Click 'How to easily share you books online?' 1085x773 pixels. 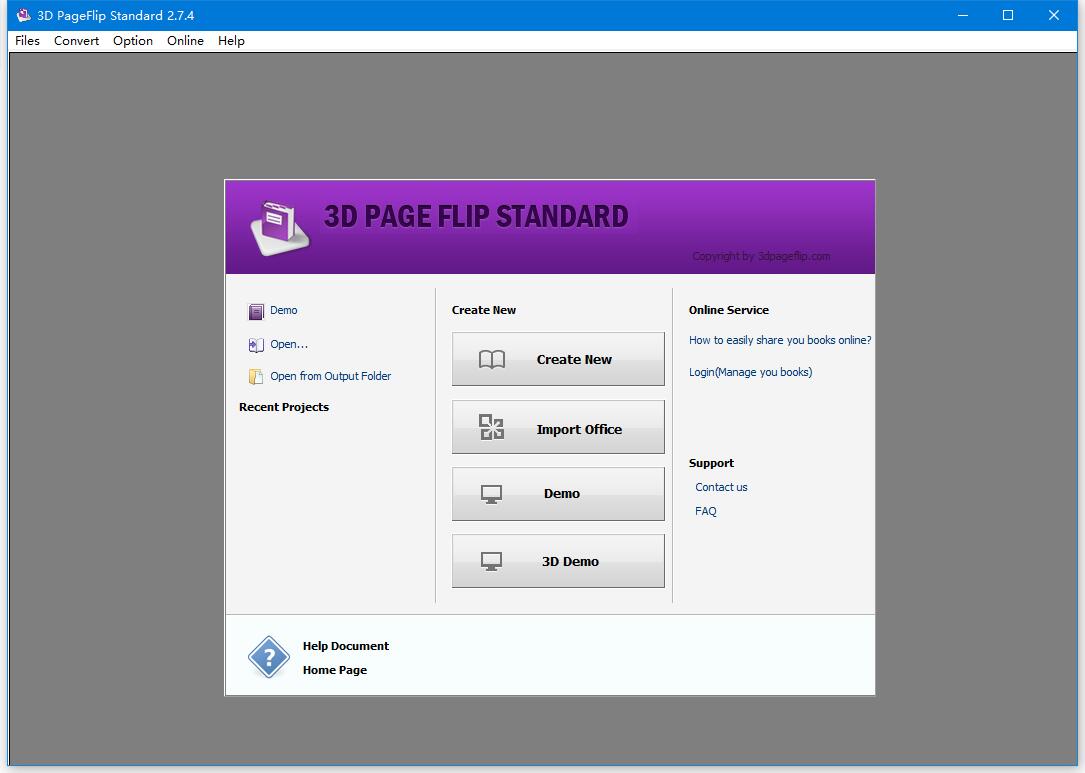point(780,340)
